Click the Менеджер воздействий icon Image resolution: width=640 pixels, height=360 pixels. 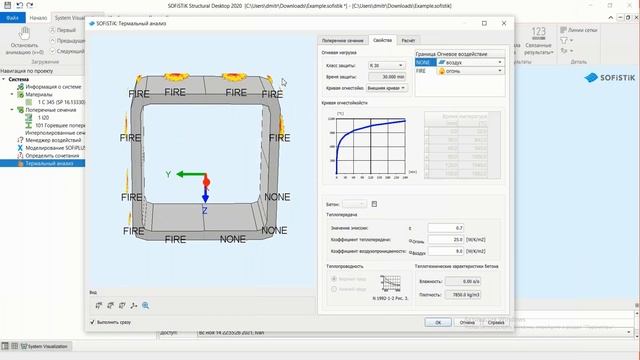coord(20,140)
